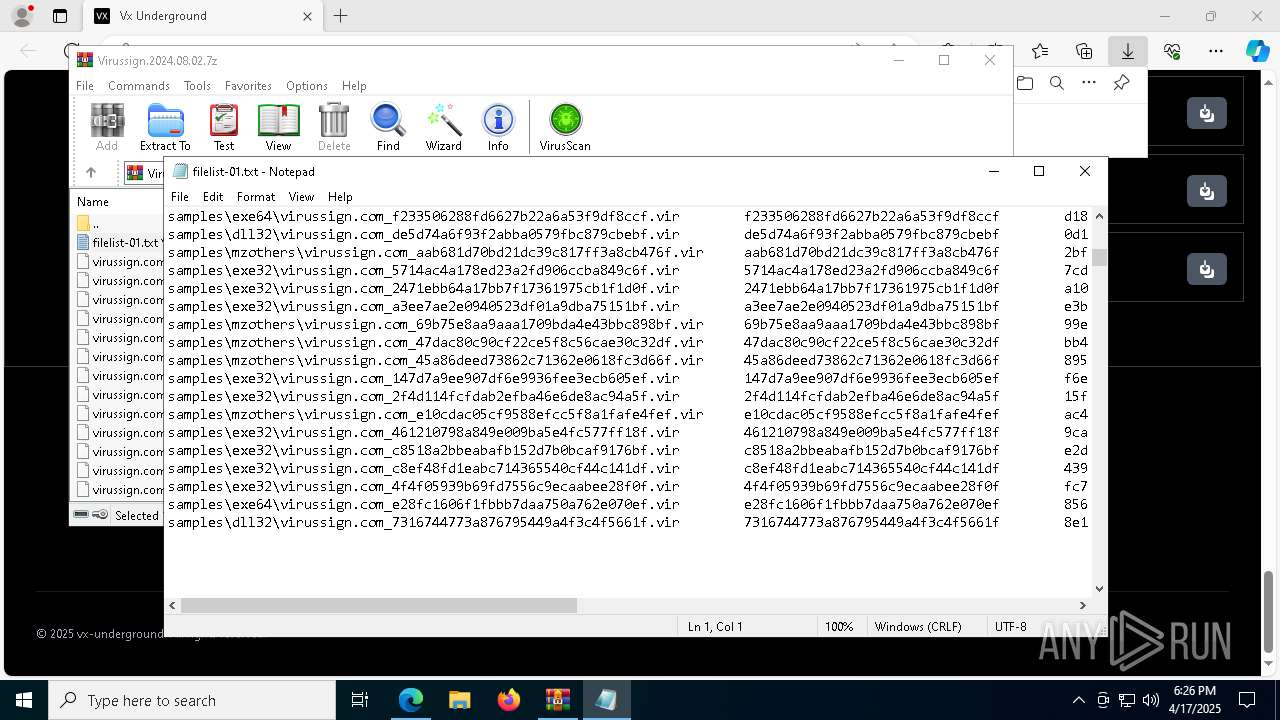Open Edge favorites star icon
Screen dimensions: 1280x720
click(1040, 51)
